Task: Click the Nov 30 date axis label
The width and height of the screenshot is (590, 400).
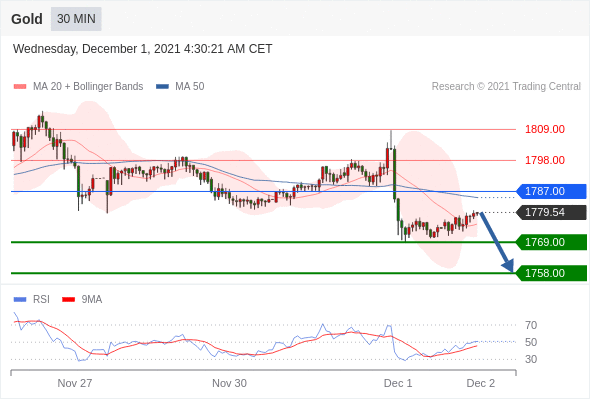Action: click(x=229, y=383)
